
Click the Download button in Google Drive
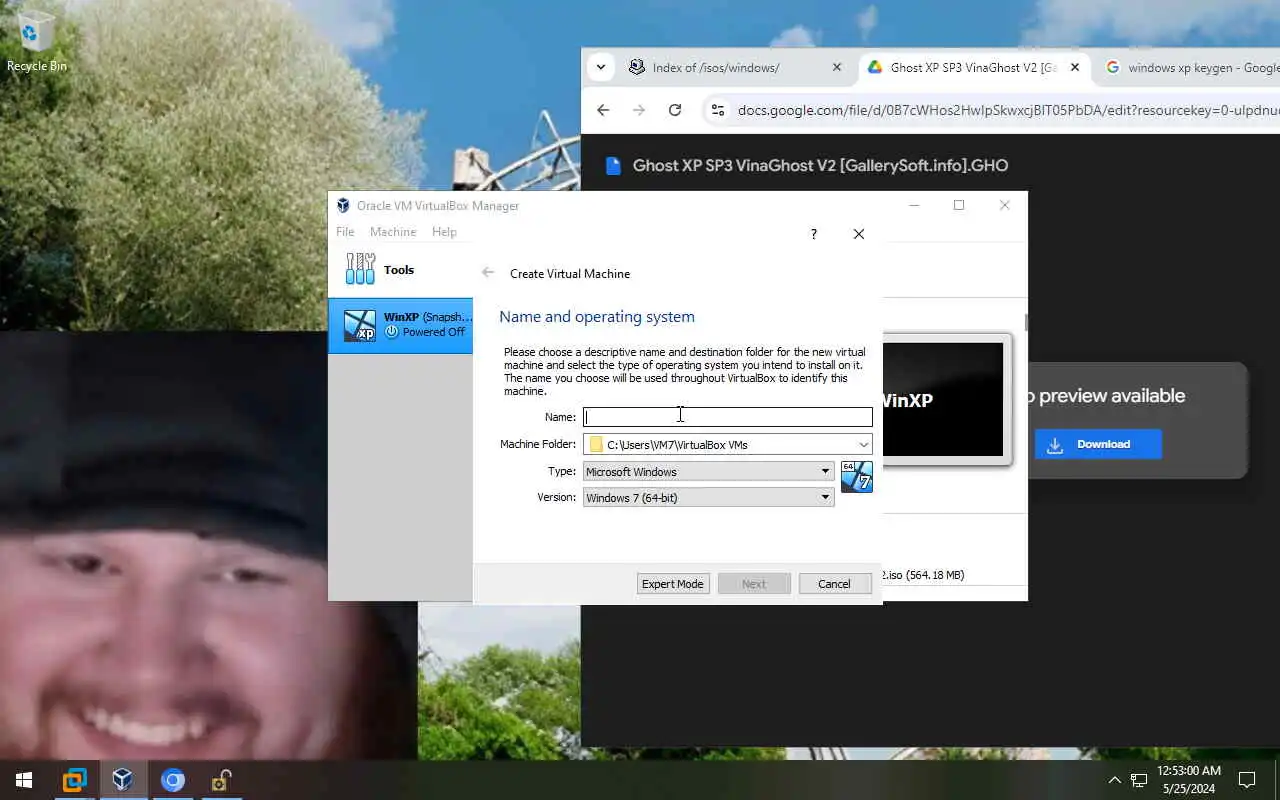click(x=1098, y=444)
